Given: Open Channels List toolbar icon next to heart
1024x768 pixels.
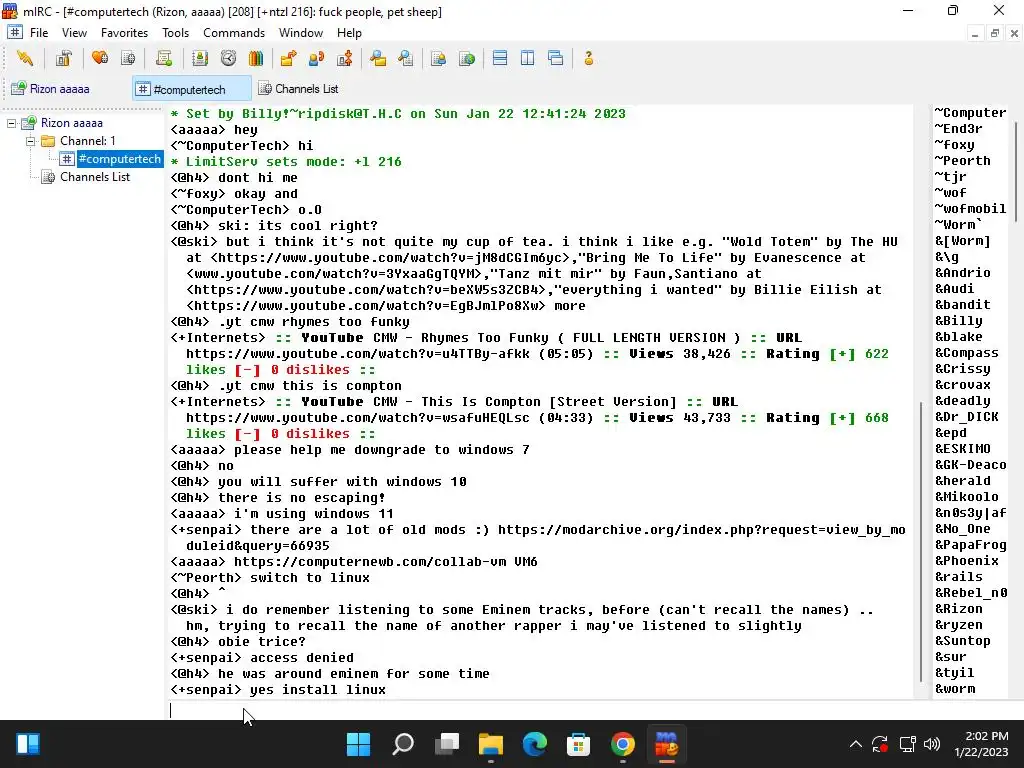Looking at the screenshot, I should [x=128, y=59].
